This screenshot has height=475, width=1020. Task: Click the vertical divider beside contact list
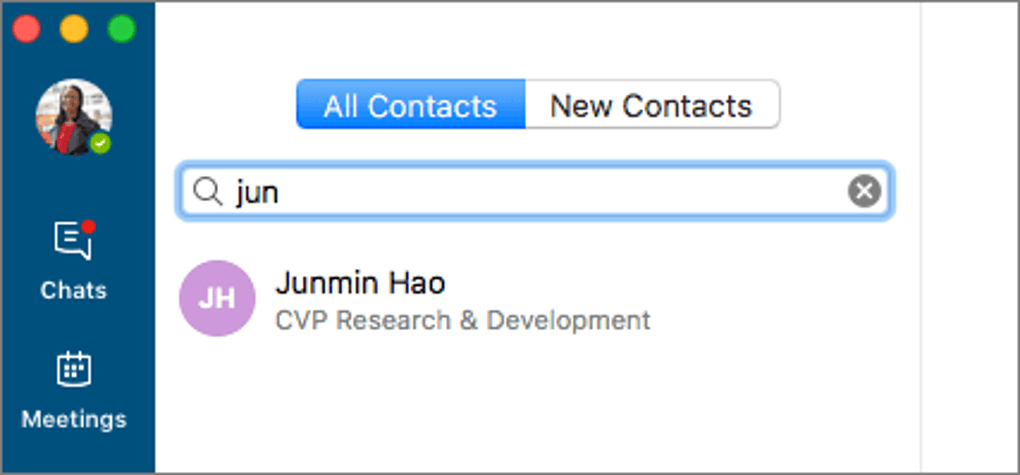point(920,238)
